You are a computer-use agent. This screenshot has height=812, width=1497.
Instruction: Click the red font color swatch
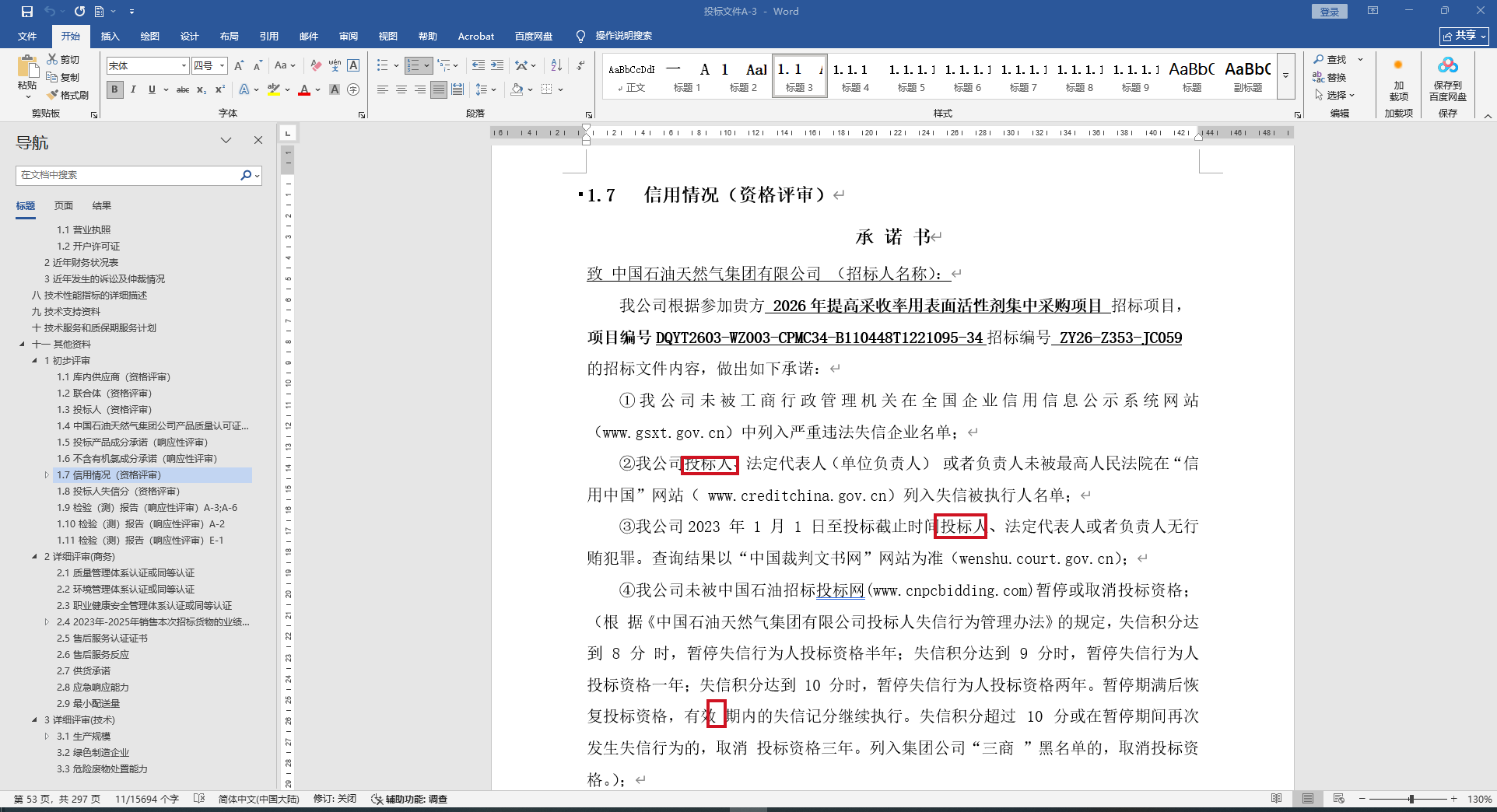pos(304,90)
